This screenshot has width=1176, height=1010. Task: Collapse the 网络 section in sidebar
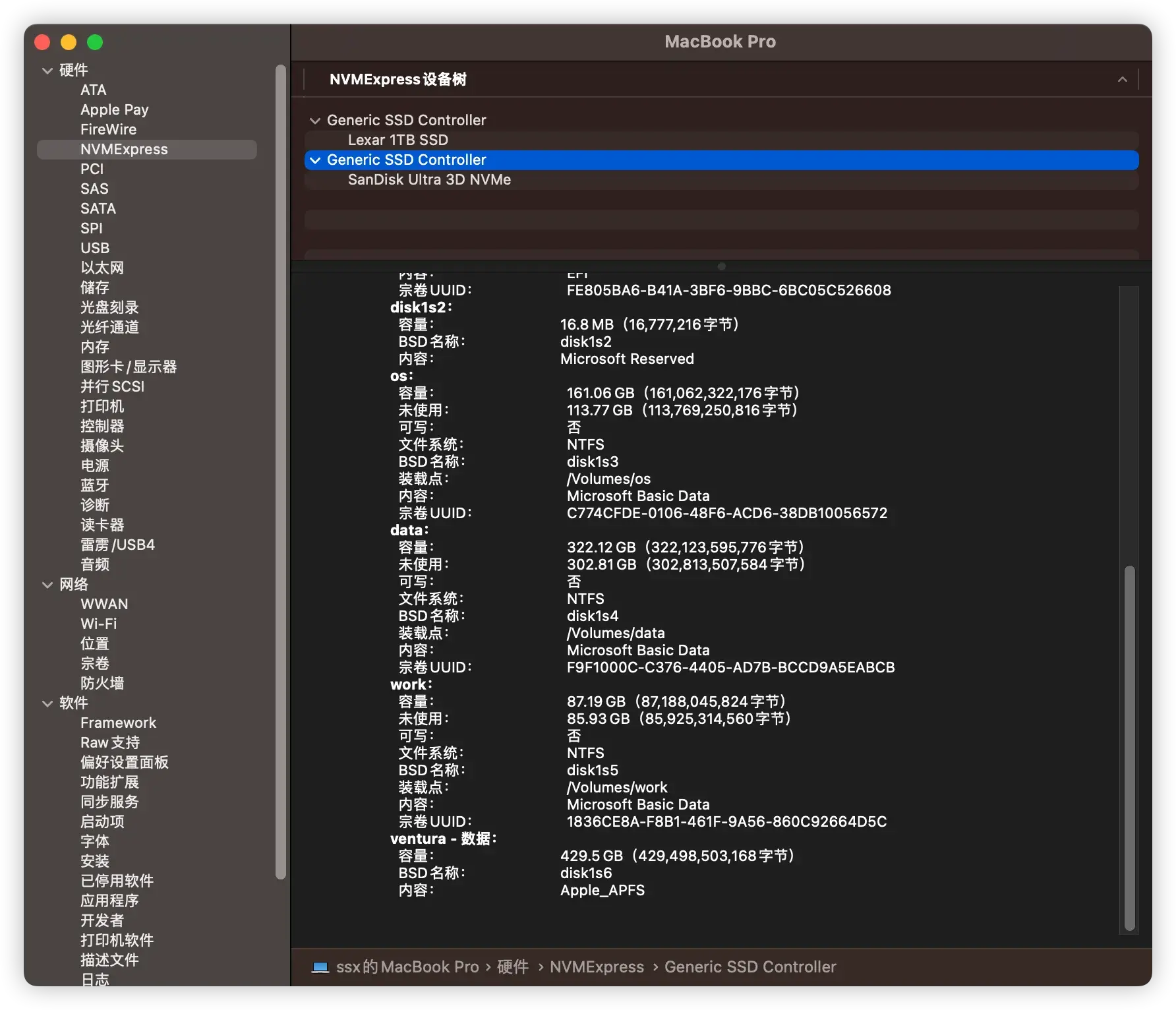coord(47,585)
